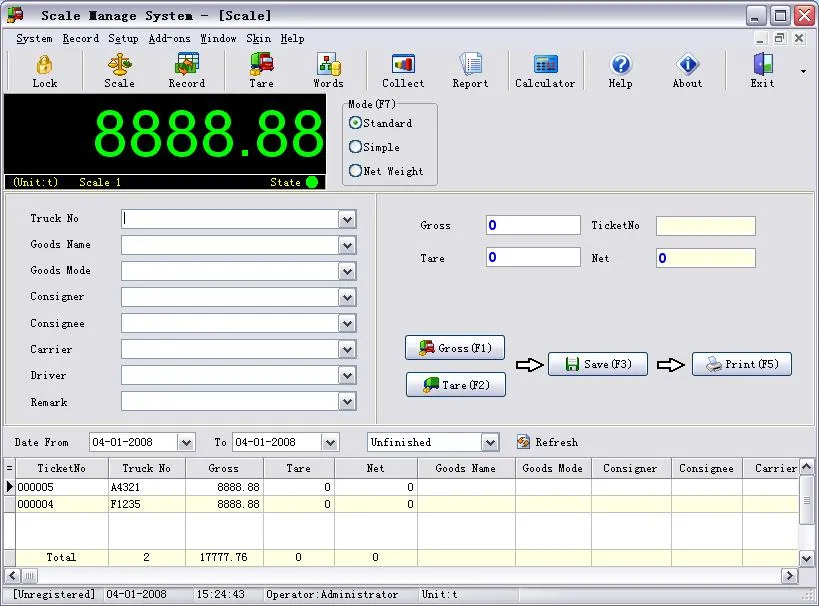Click the Gross(F1) button

pos(455,348)
